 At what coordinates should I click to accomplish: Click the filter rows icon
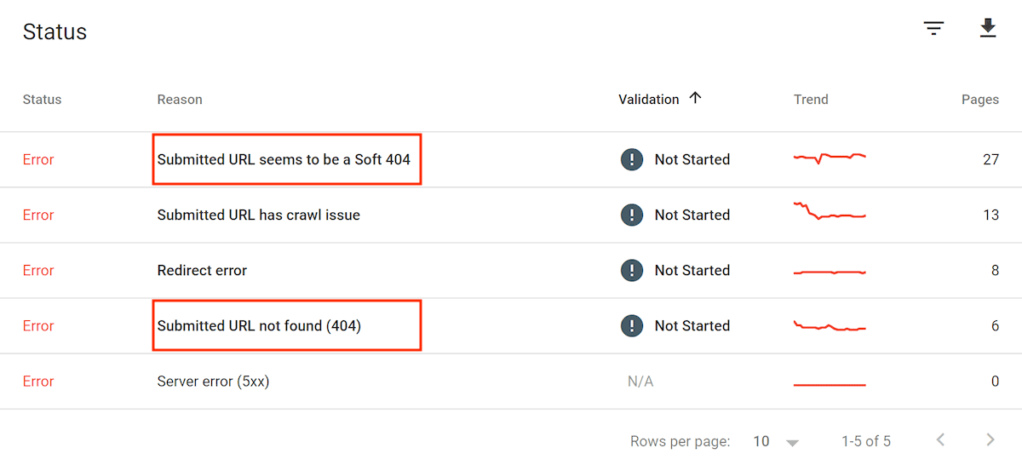tap(934, 29)
